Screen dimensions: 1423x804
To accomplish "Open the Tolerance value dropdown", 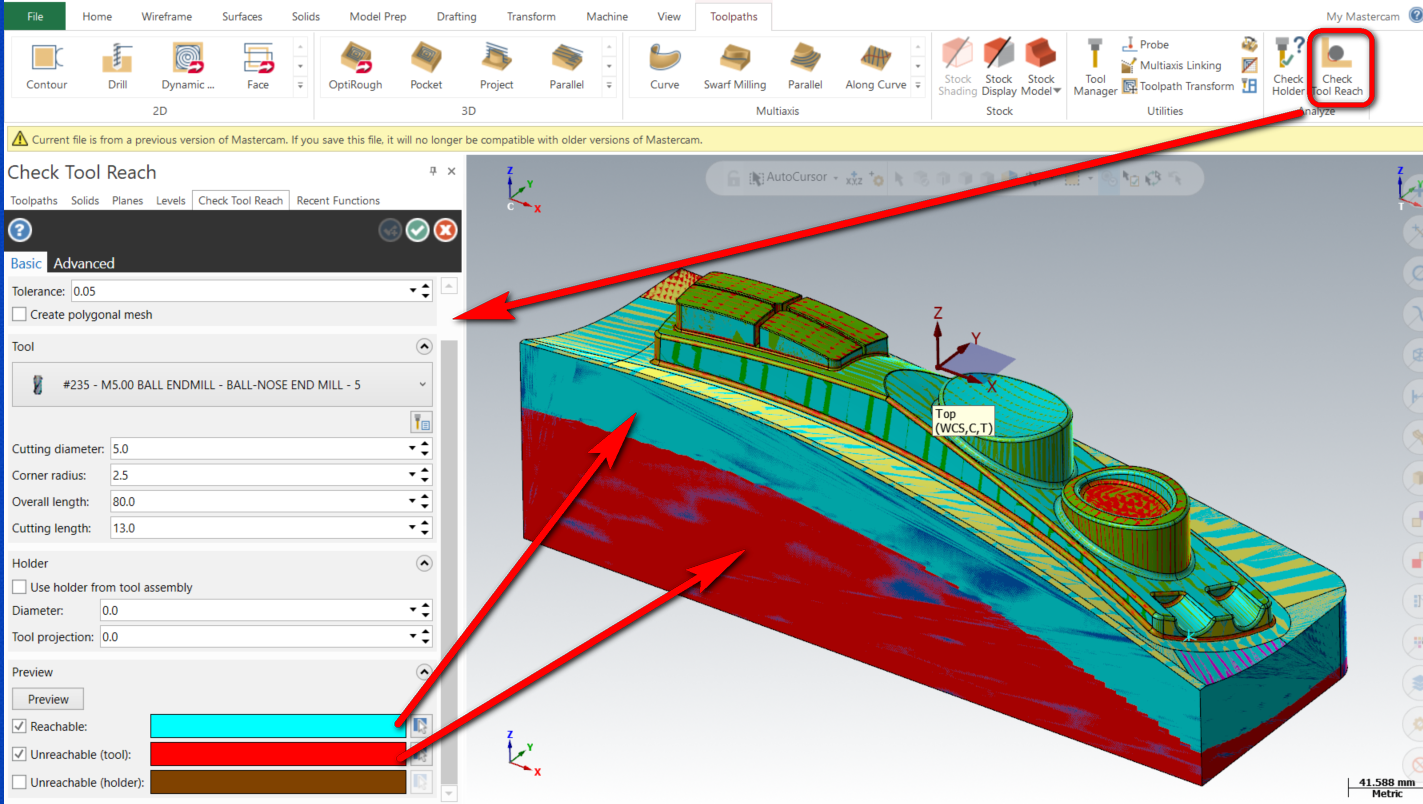I will click(413, 291).
